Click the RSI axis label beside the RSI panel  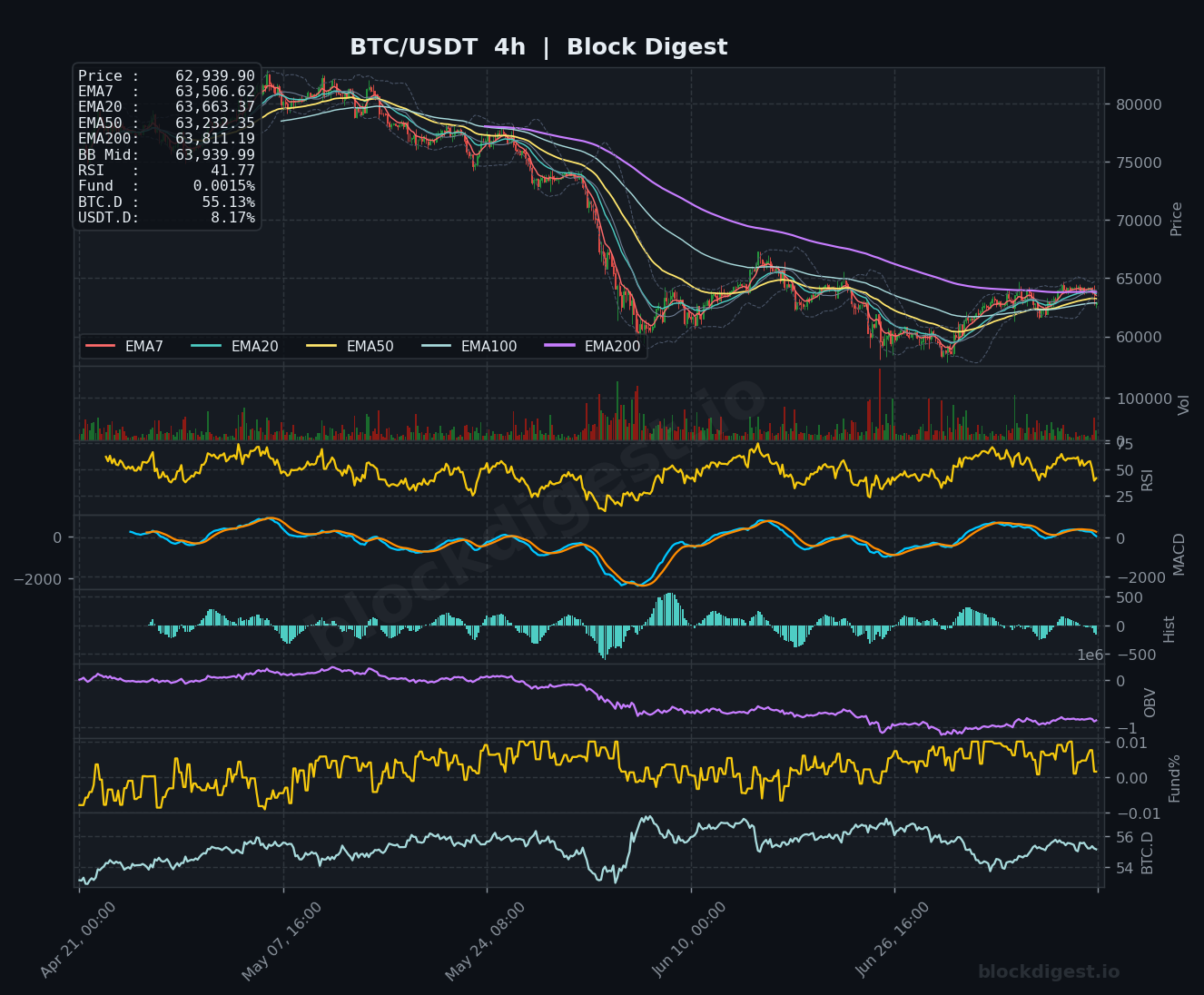coord(1147,479)
